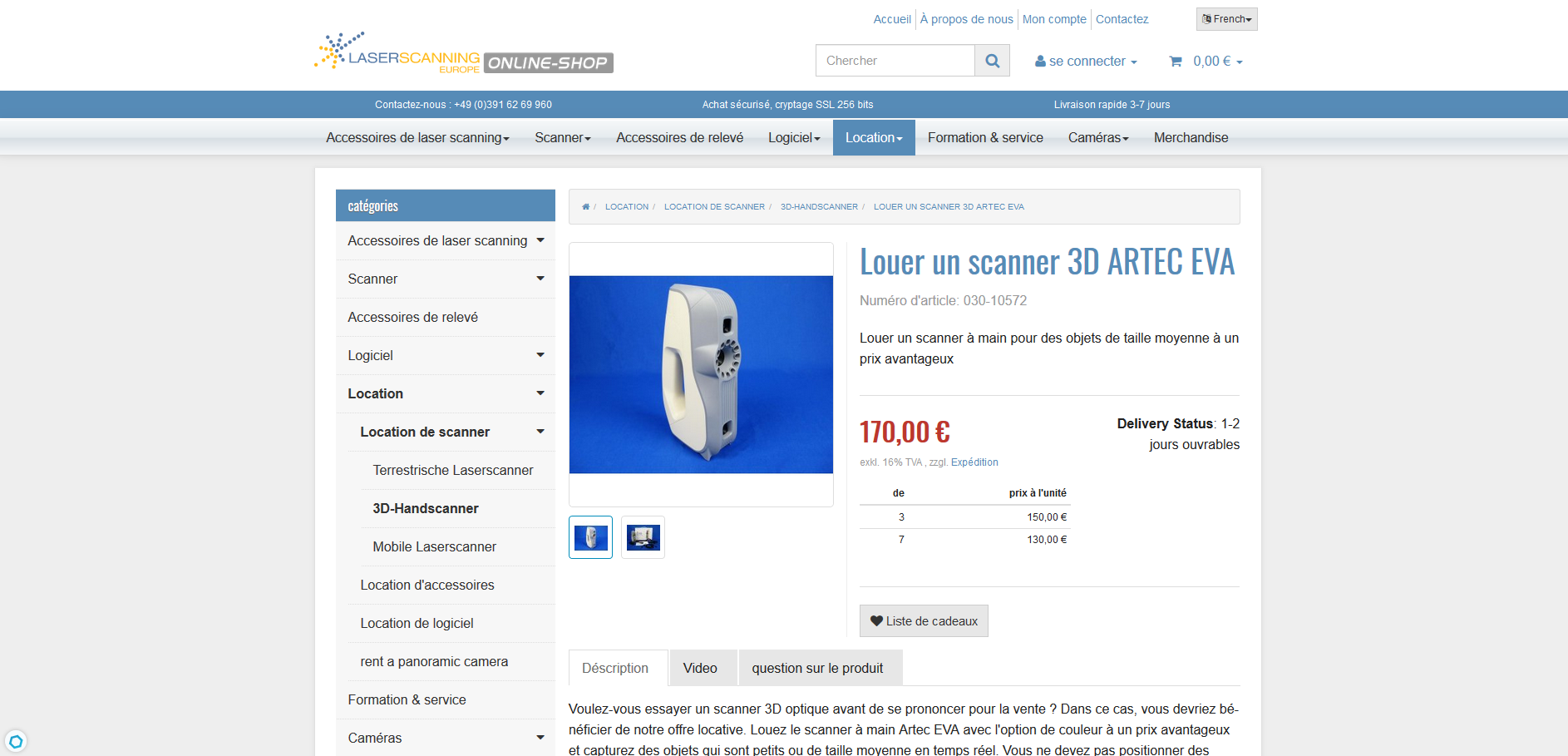
Task: Click the Contactez link
Action: point(1122,19)
